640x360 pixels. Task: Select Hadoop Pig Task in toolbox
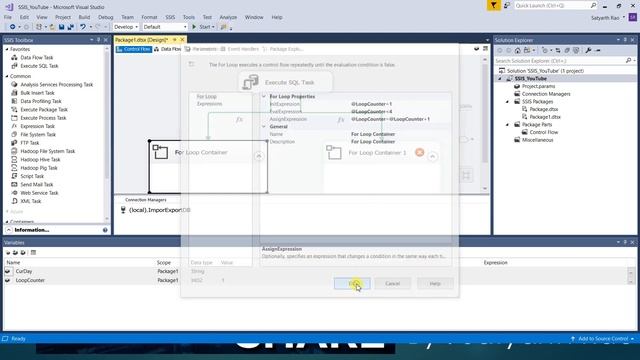pyautogui.click(x=39, y=168)
